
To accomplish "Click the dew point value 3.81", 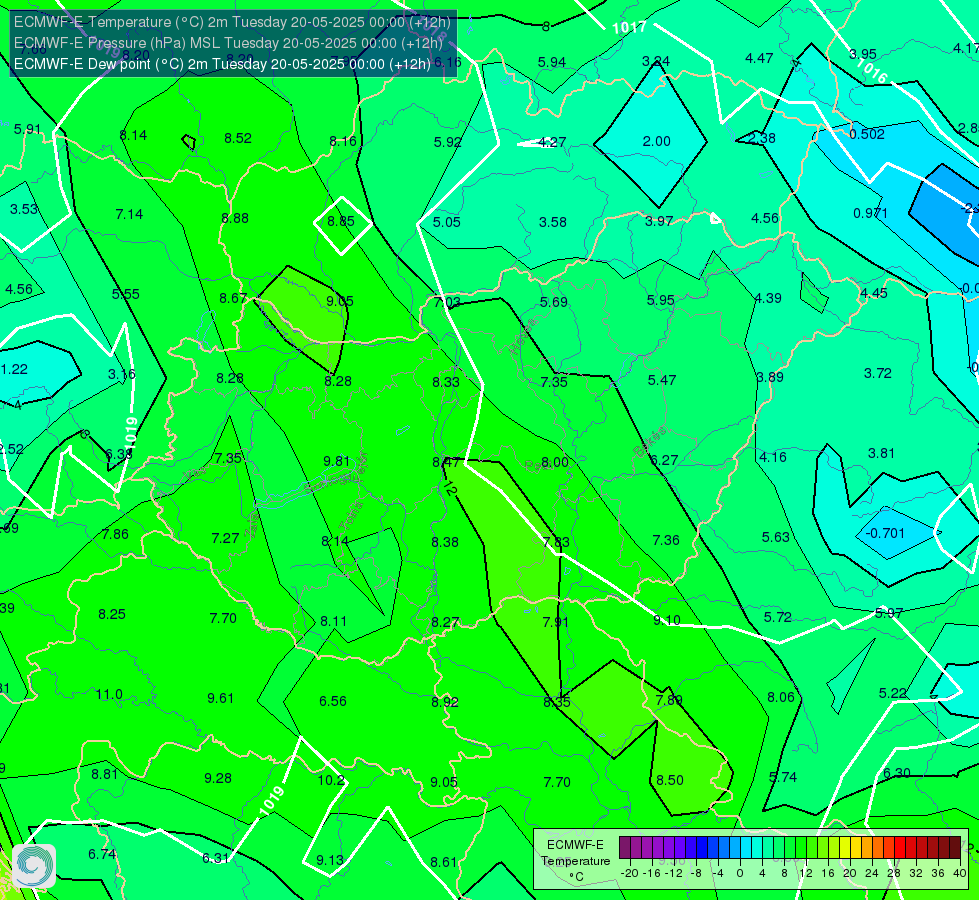I will 881,453.
